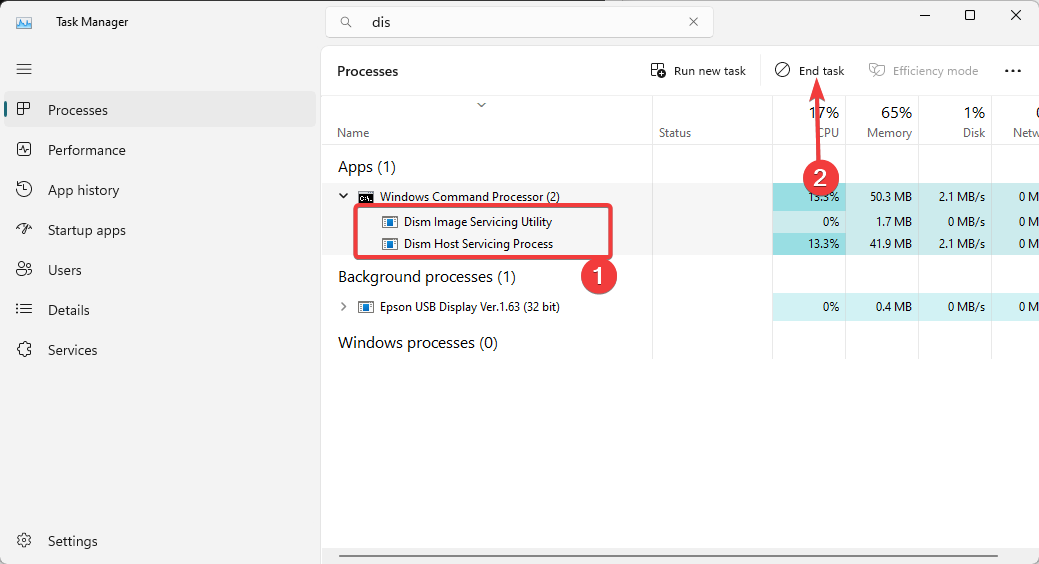
Task: Collapse the Windows Command Processor group
Action: click(x=343, y=196)
